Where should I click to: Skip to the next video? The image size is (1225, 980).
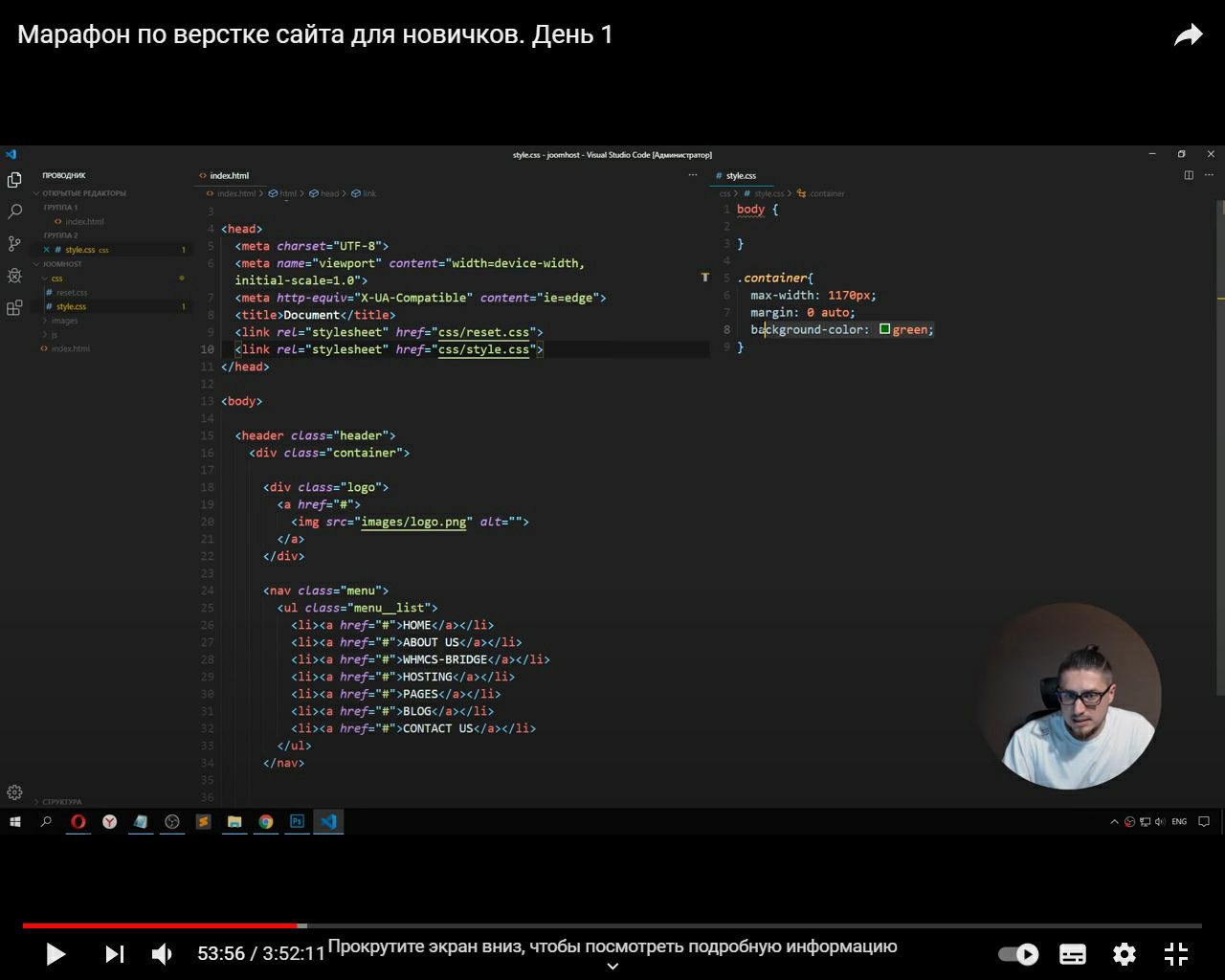114,953
